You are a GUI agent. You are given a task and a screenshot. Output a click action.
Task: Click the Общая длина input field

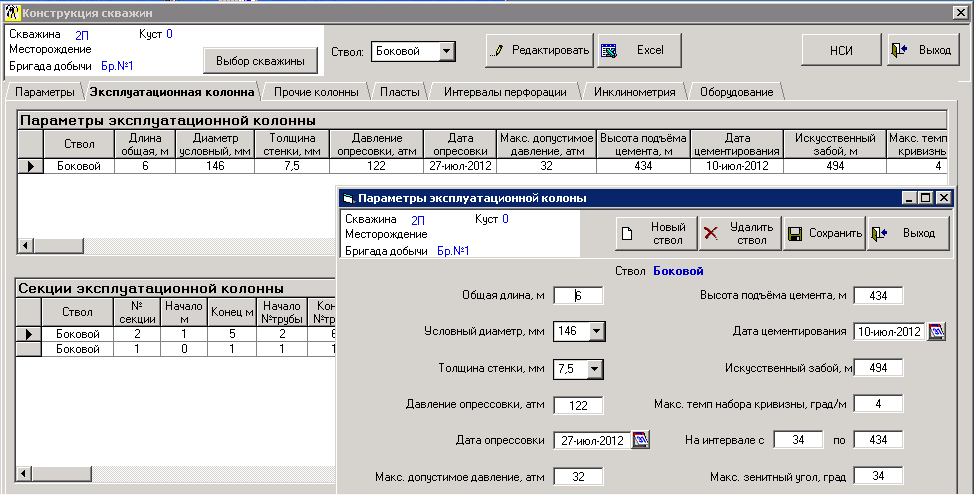pos(578,296)
